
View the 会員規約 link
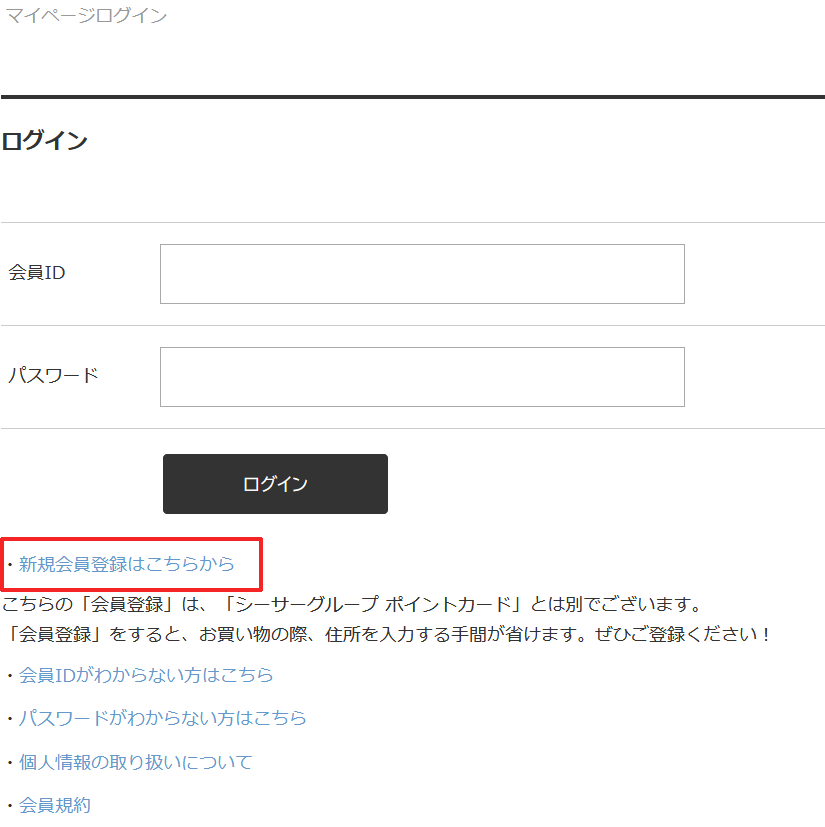54,805
